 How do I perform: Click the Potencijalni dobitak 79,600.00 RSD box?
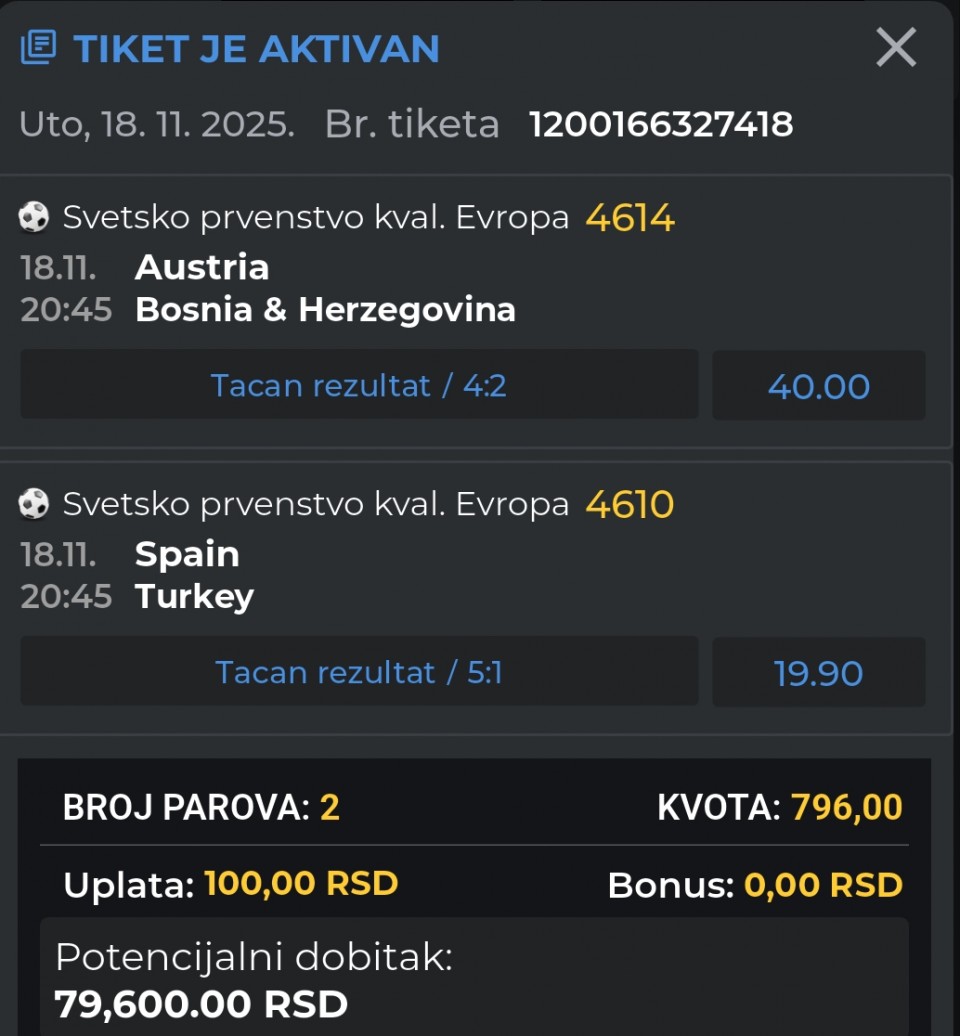tap(474, 979)
